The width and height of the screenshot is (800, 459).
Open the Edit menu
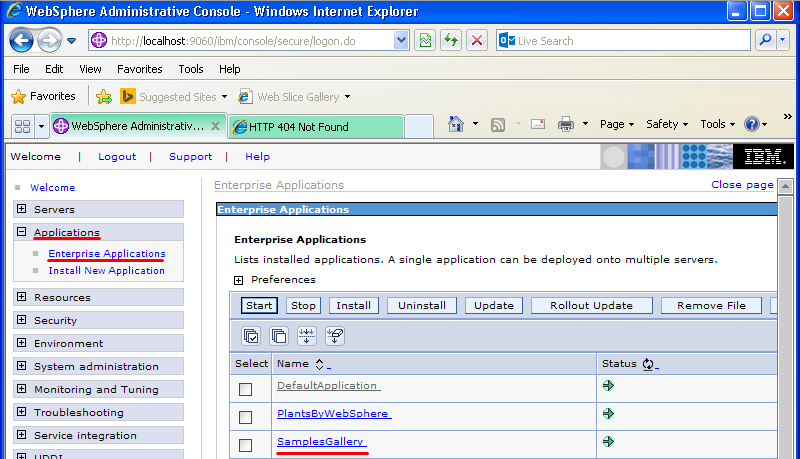[54, 69]
